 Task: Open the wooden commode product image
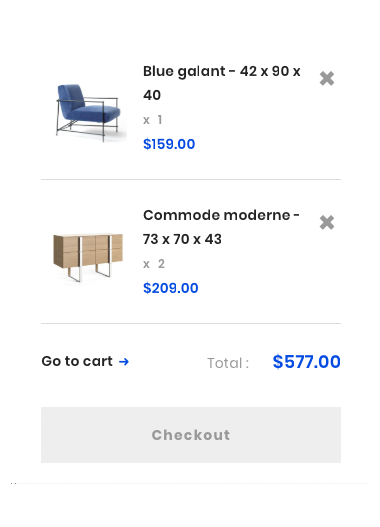pyautogui.click(x=88, y=257)
